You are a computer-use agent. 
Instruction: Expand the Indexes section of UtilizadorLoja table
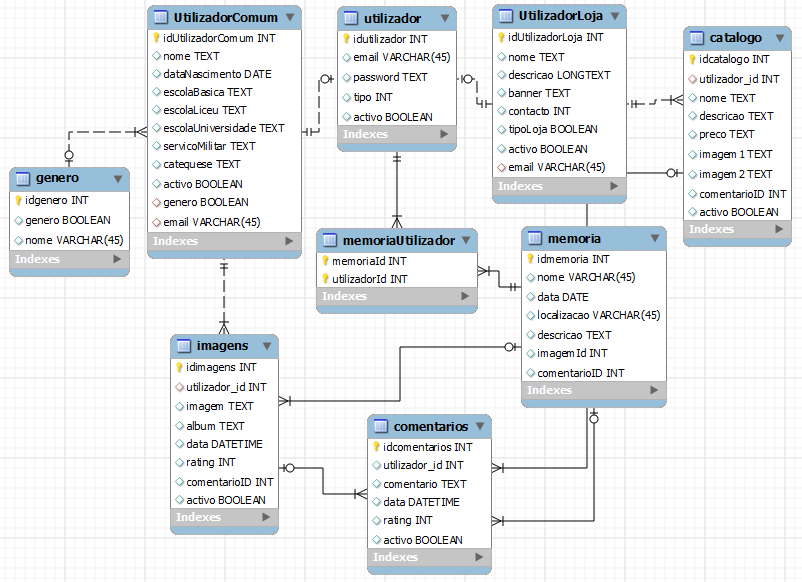[x=615, y=186]
